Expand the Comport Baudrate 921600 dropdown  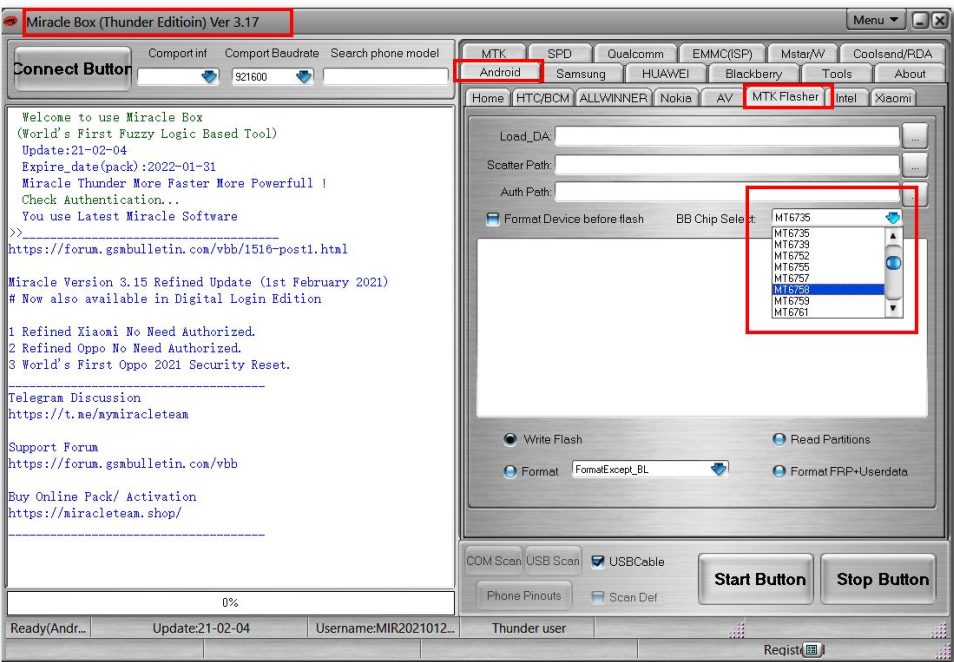click(304, 77)
